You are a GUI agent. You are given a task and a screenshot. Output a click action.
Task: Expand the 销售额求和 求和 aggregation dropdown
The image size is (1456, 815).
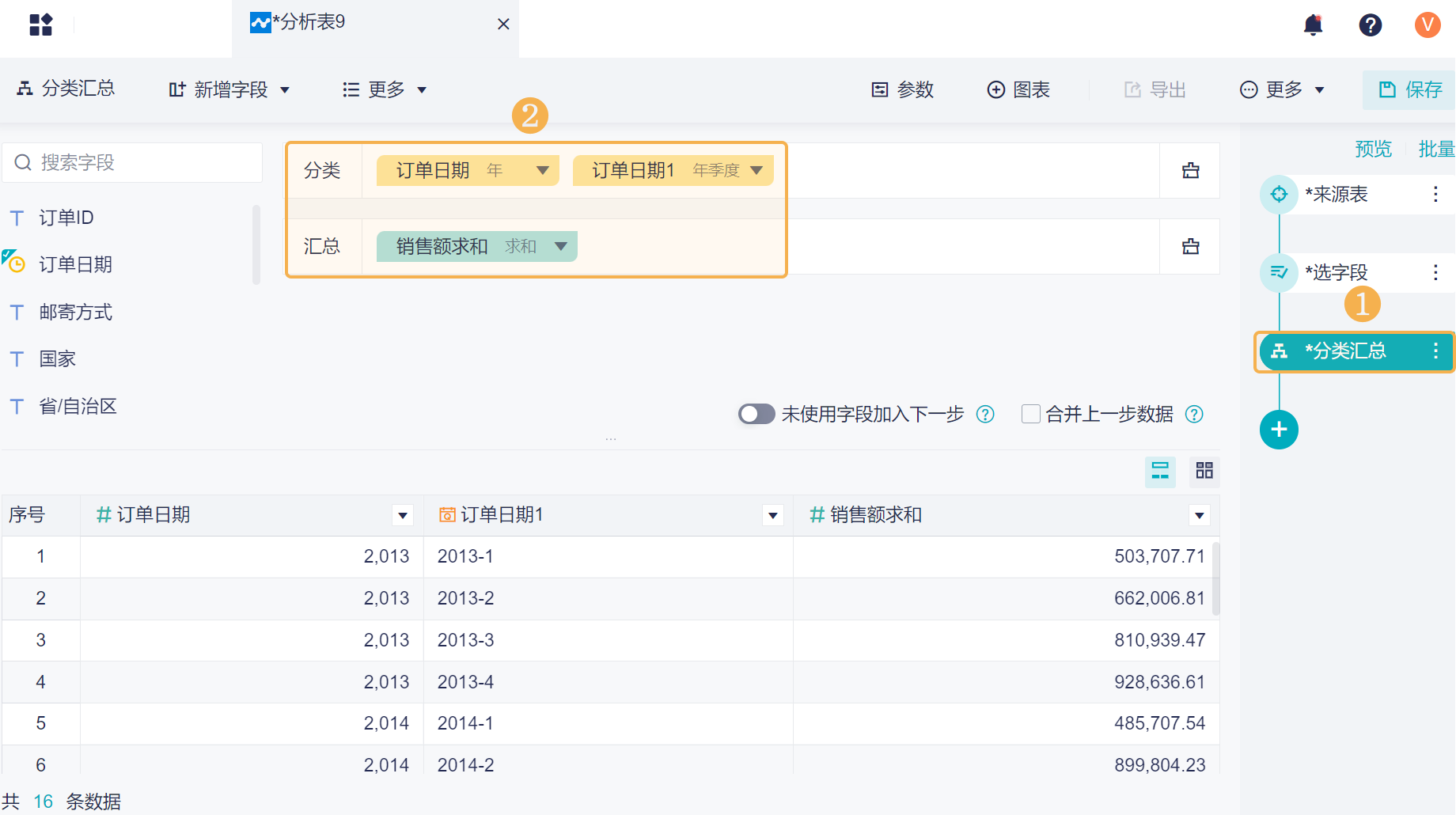point(561,246)
